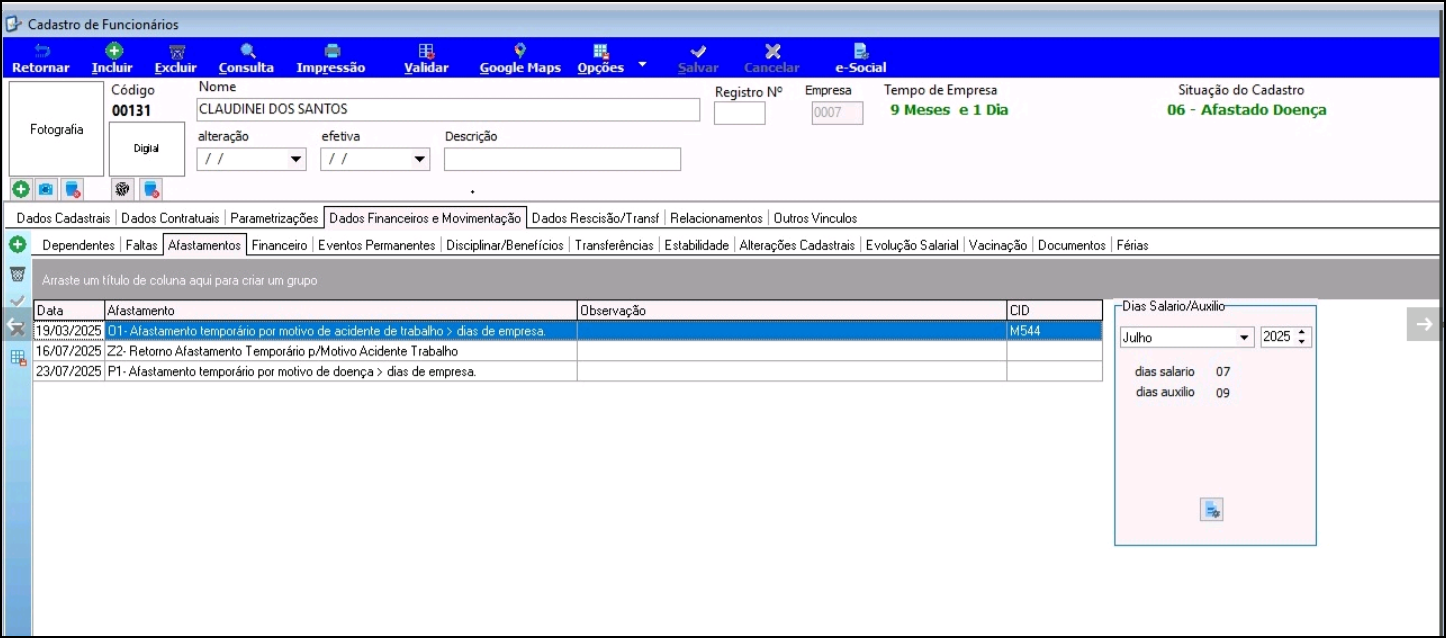1446x638 pixels.
Task: Delete fingerprint using the icon below Digital
Action: pyautogui.click(x=150, y=188)
